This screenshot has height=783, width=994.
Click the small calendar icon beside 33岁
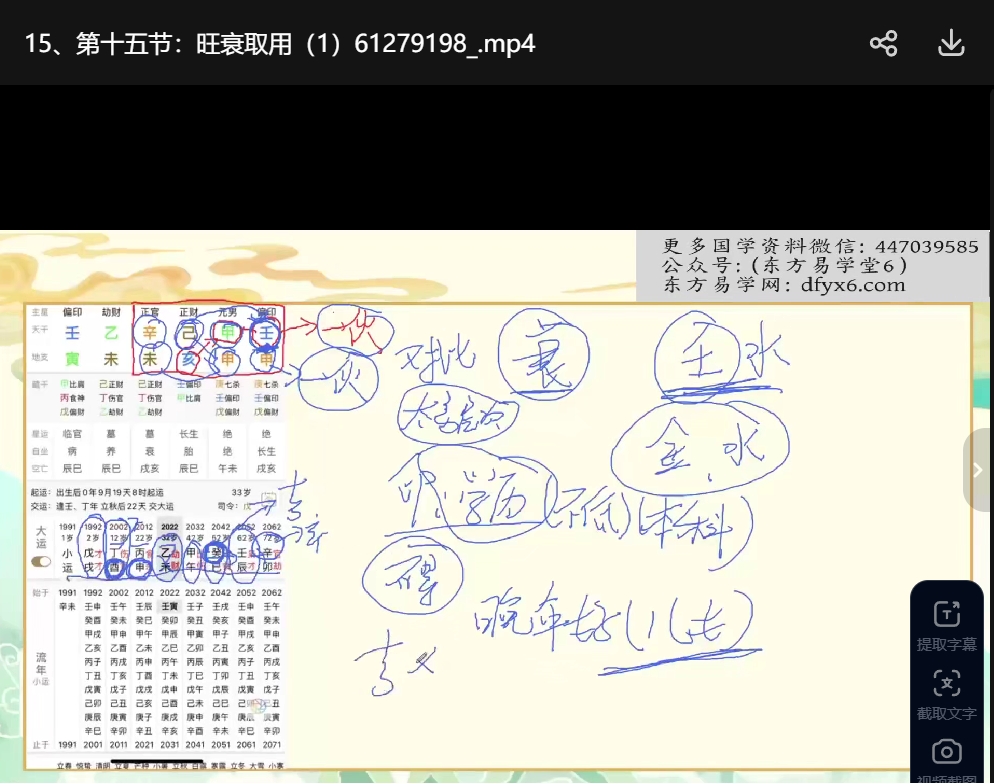point(268,497)
